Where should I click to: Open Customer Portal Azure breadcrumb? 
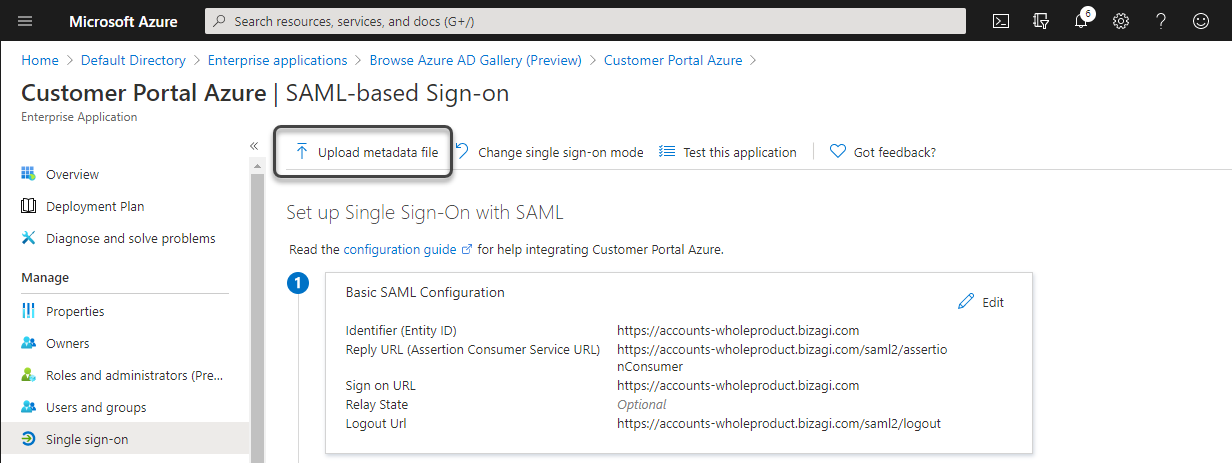[x=673, y=60]
